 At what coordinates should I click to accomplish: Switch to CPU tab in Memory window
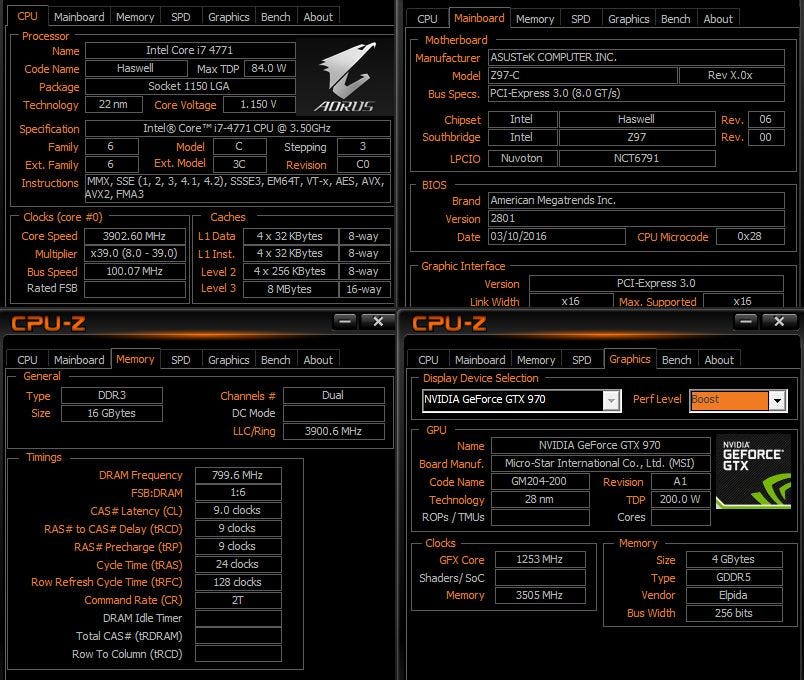(27, 360)
